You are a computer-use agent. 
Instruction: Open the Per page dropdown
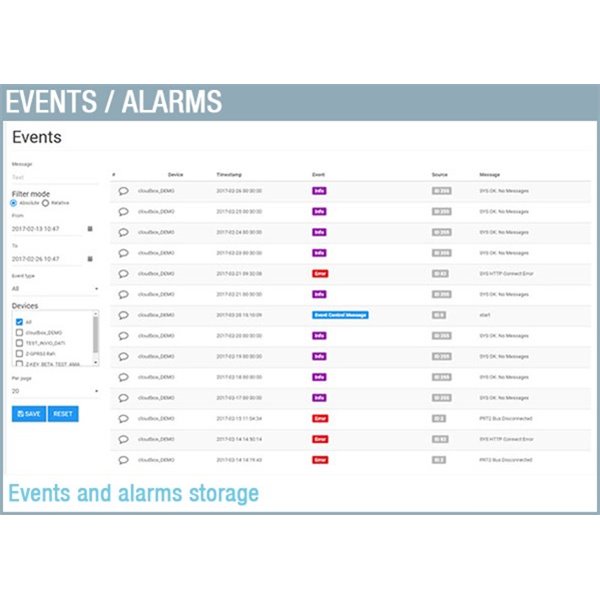(x=55, y=392)
